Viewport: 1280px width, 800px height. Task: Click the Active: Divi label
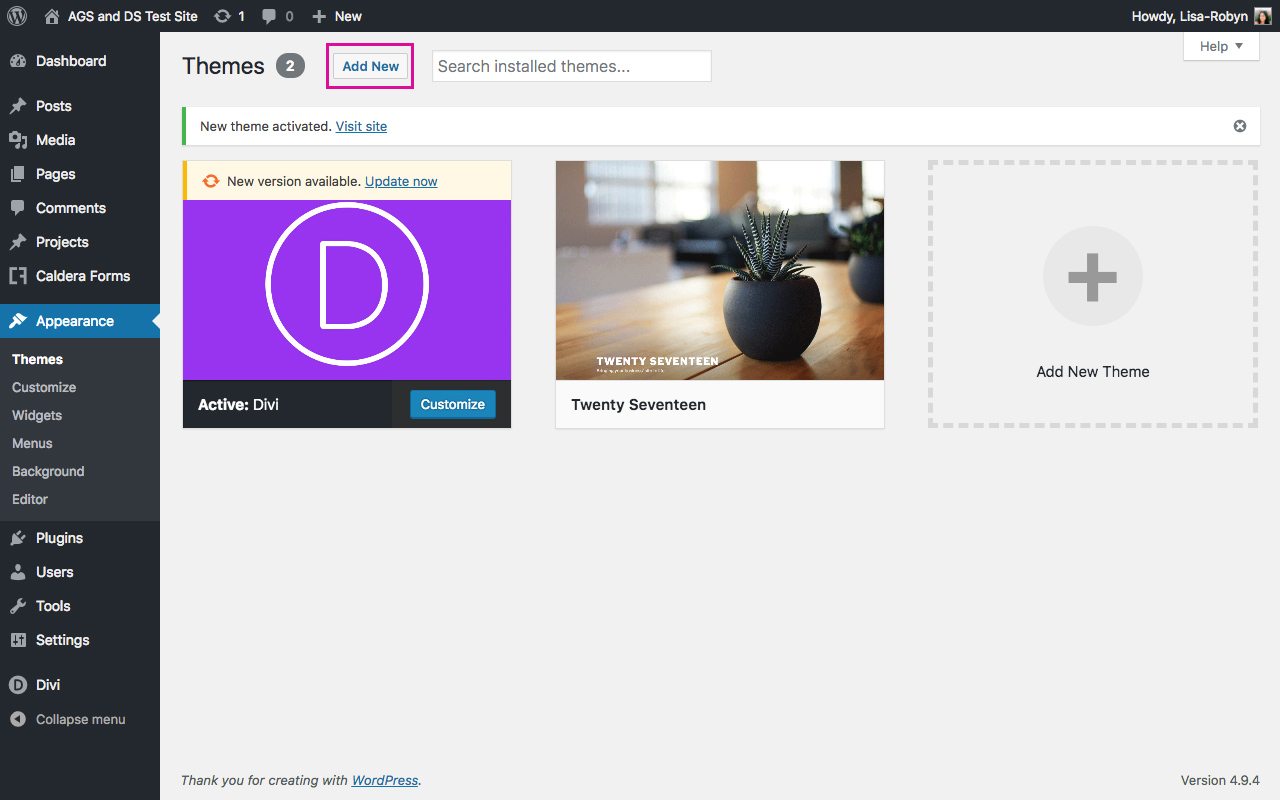tap(238, 405)
